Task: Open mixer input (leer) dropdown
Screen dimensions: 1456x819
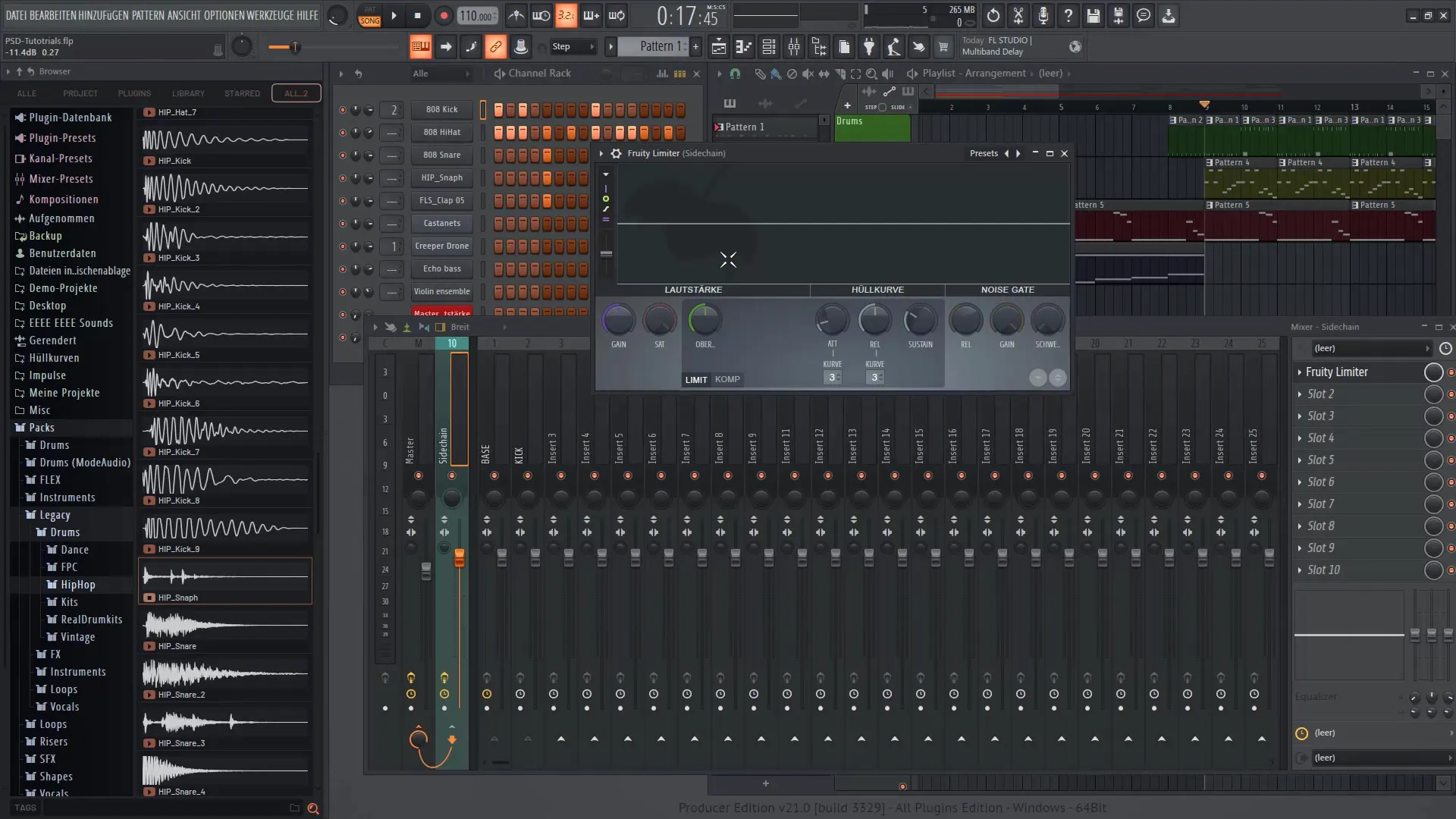Action: 1371,349
